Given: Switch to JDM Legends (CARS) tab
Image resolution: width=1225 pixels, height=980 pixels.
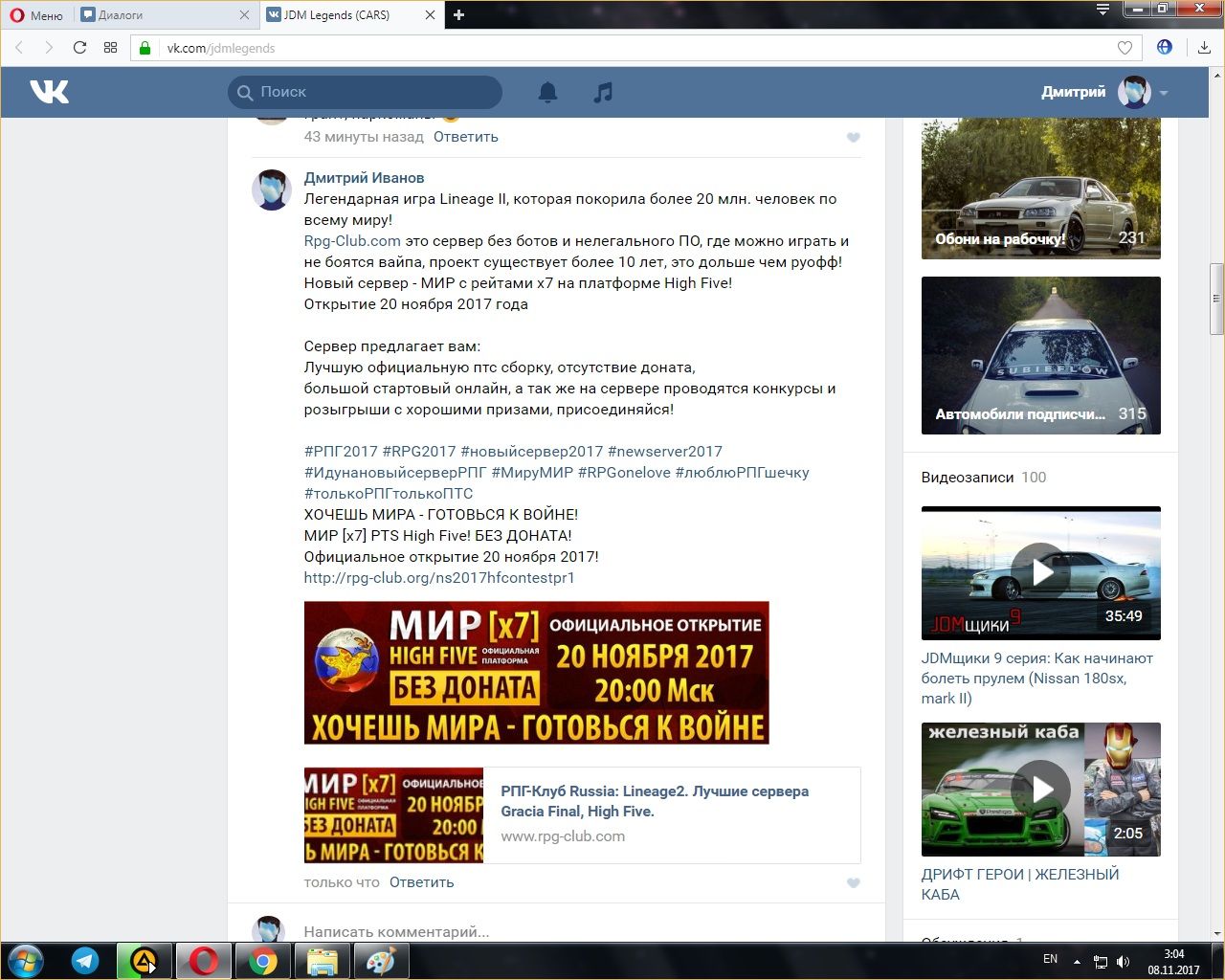Looking at the screenshot, I should pyautogui.click(x=352, y=15).
